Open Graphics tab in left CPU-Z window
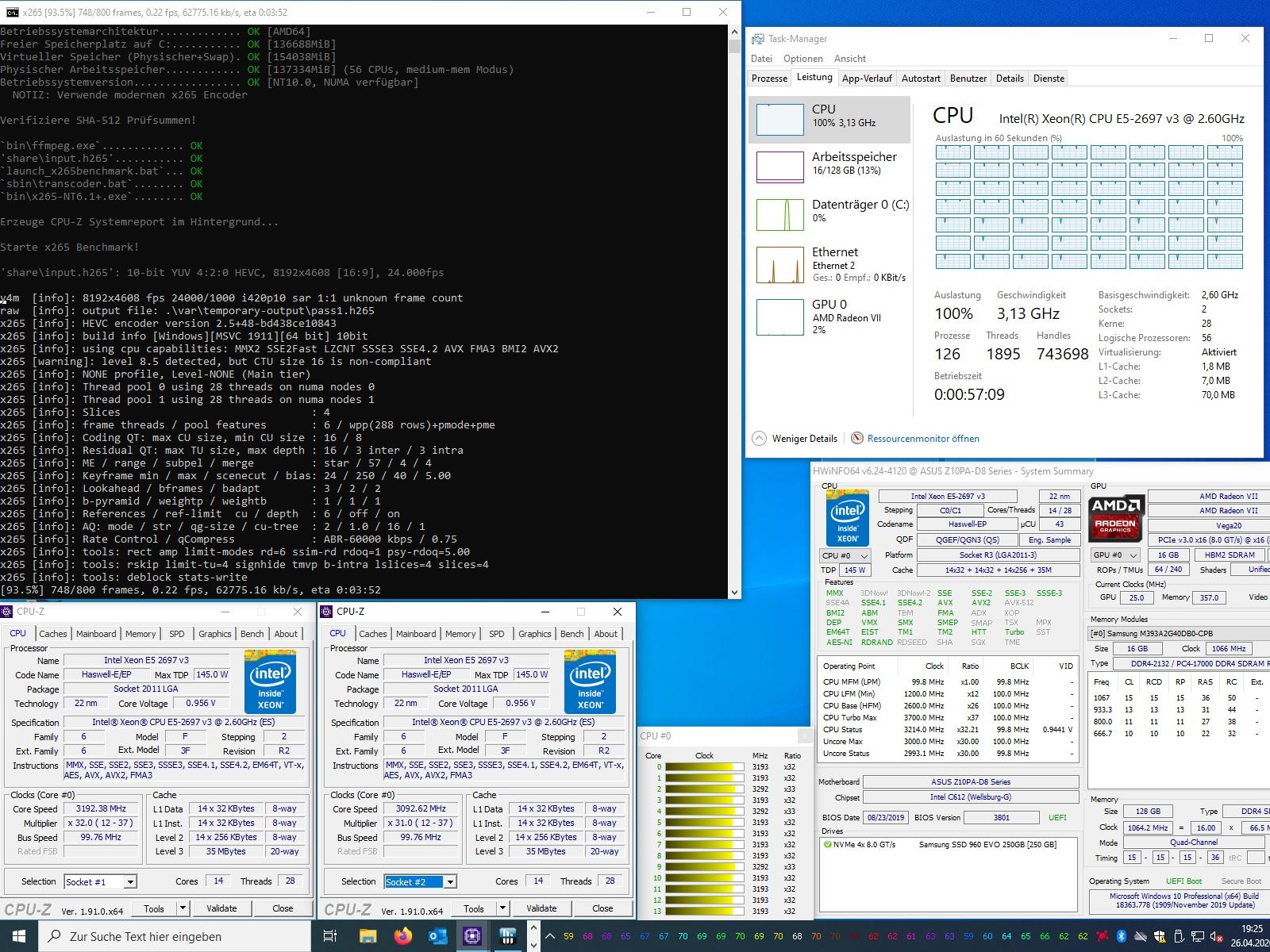 coord(214,634)
